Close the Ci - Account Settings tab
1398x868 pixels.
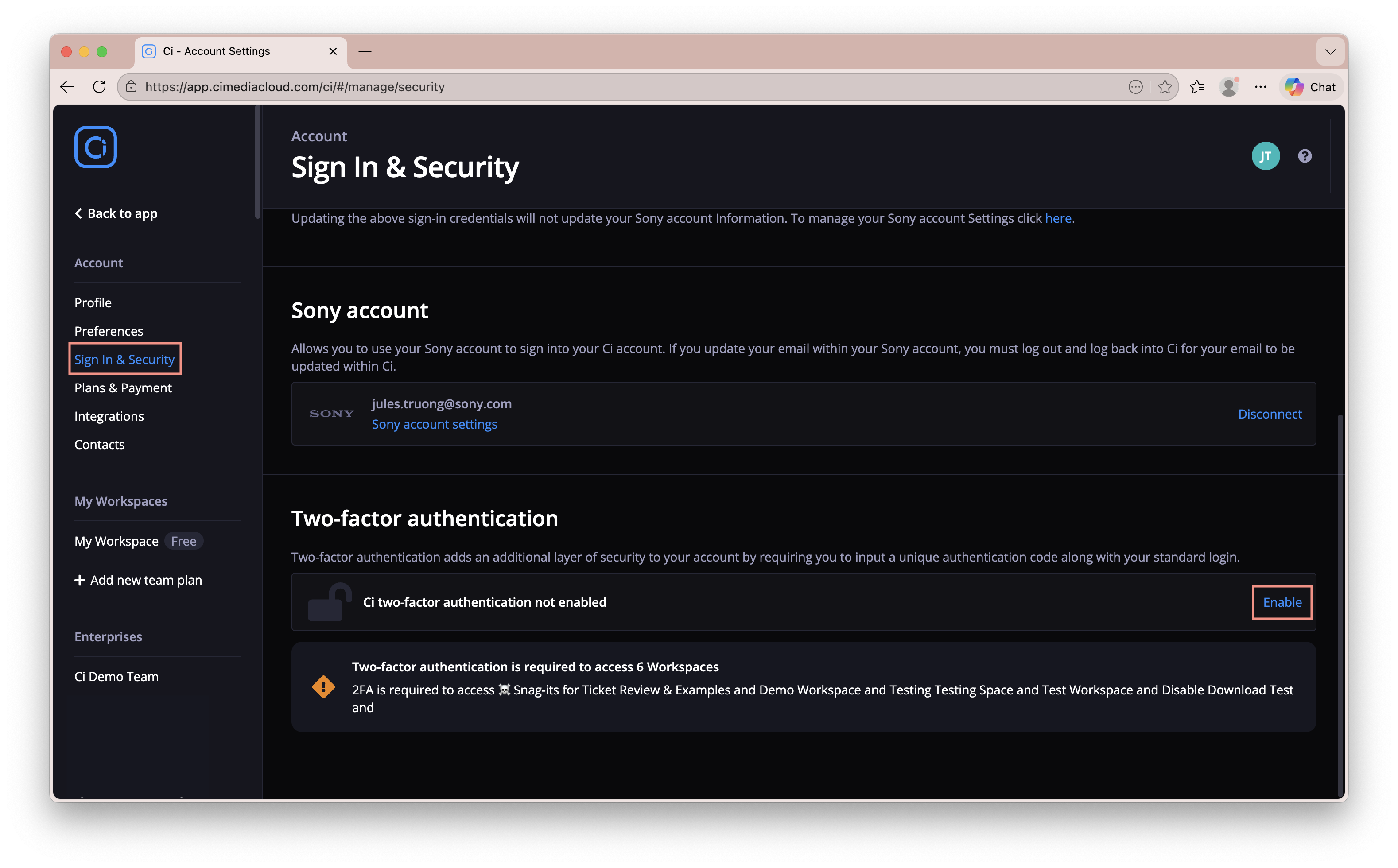[333, 52]
